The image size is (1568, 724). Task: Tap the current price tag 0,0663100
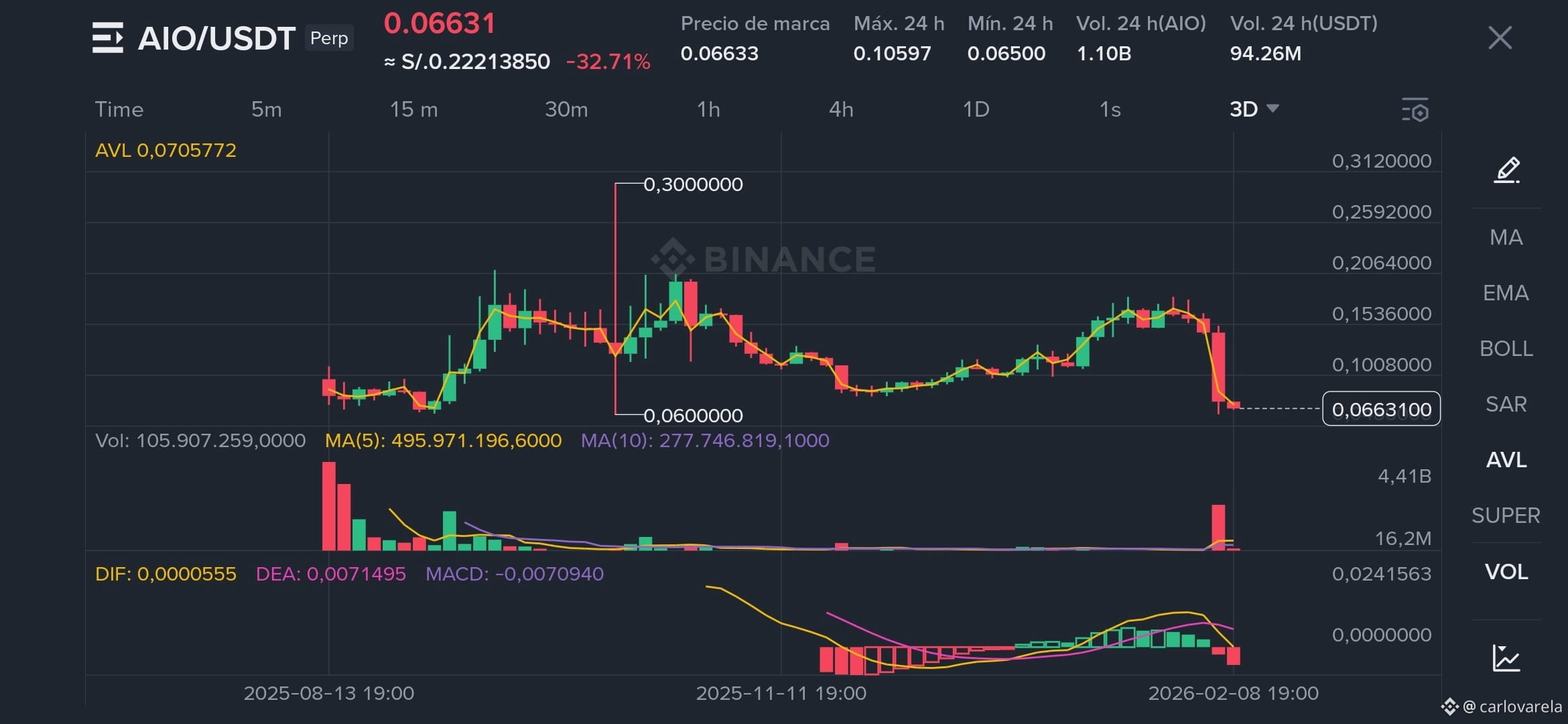tap(1381, 409)
